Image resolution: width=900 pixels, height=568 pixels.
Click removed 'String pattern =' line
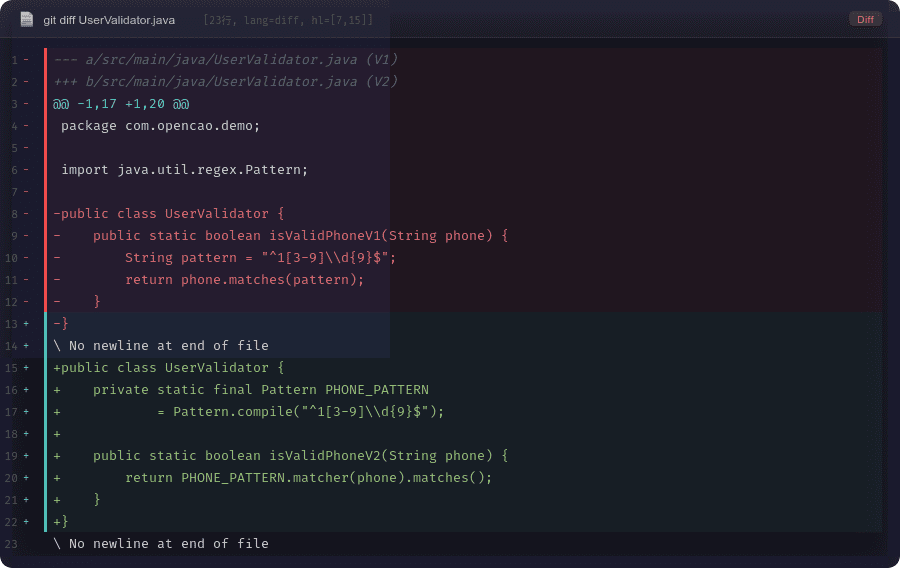pos(224,258)
